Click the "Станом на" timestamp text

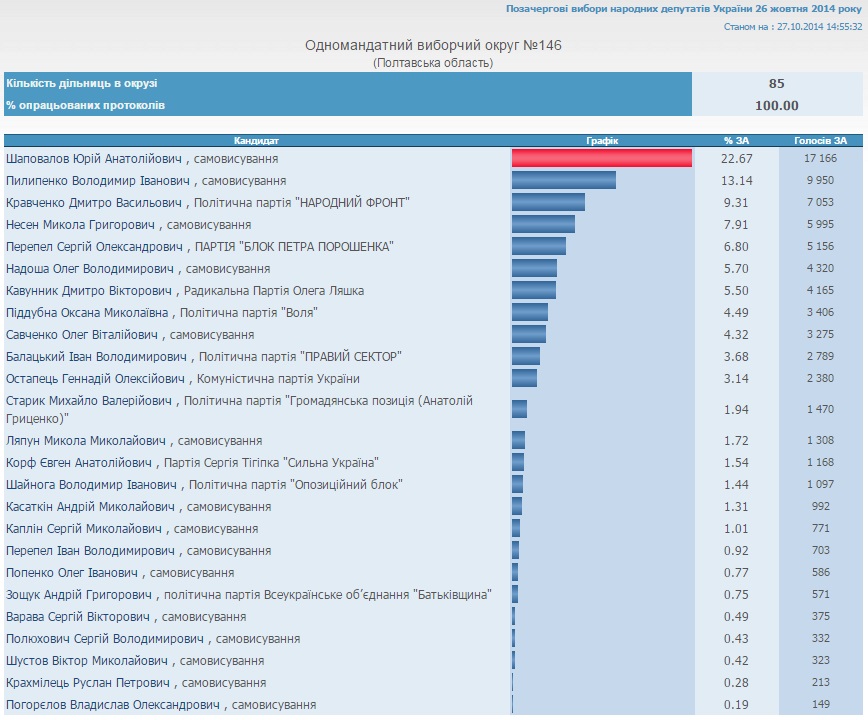coord(793,26)
